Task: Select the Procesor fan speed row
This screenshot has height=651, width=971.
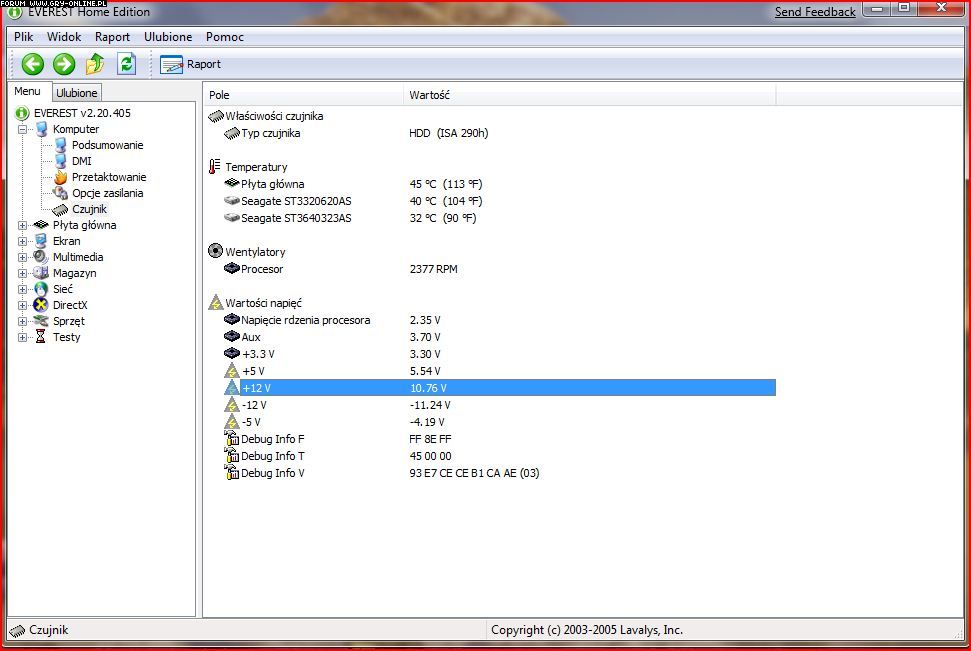Action: click(262, 269)
